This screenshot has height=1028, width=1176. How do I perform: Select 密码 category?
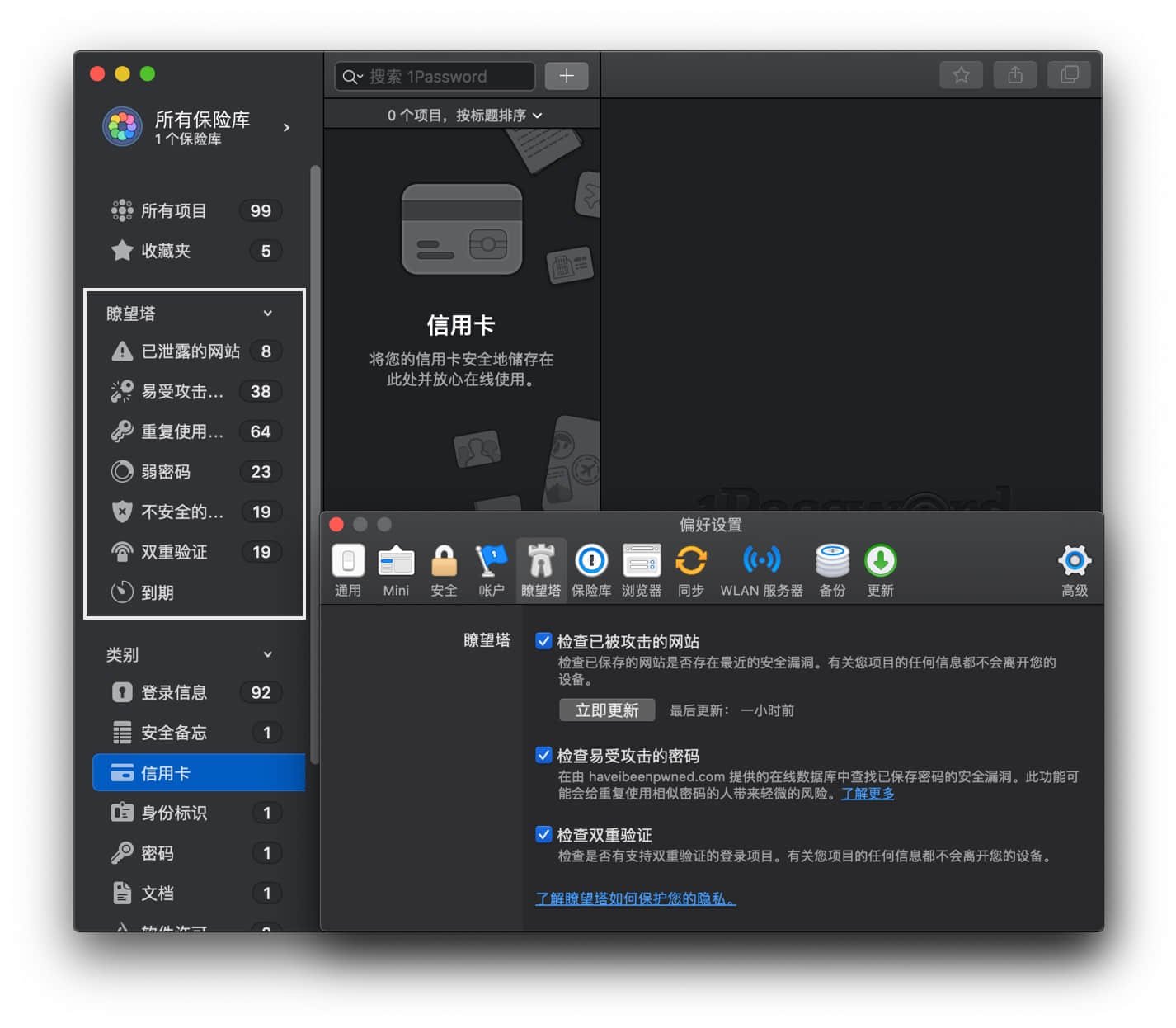(x=198, y=853)
